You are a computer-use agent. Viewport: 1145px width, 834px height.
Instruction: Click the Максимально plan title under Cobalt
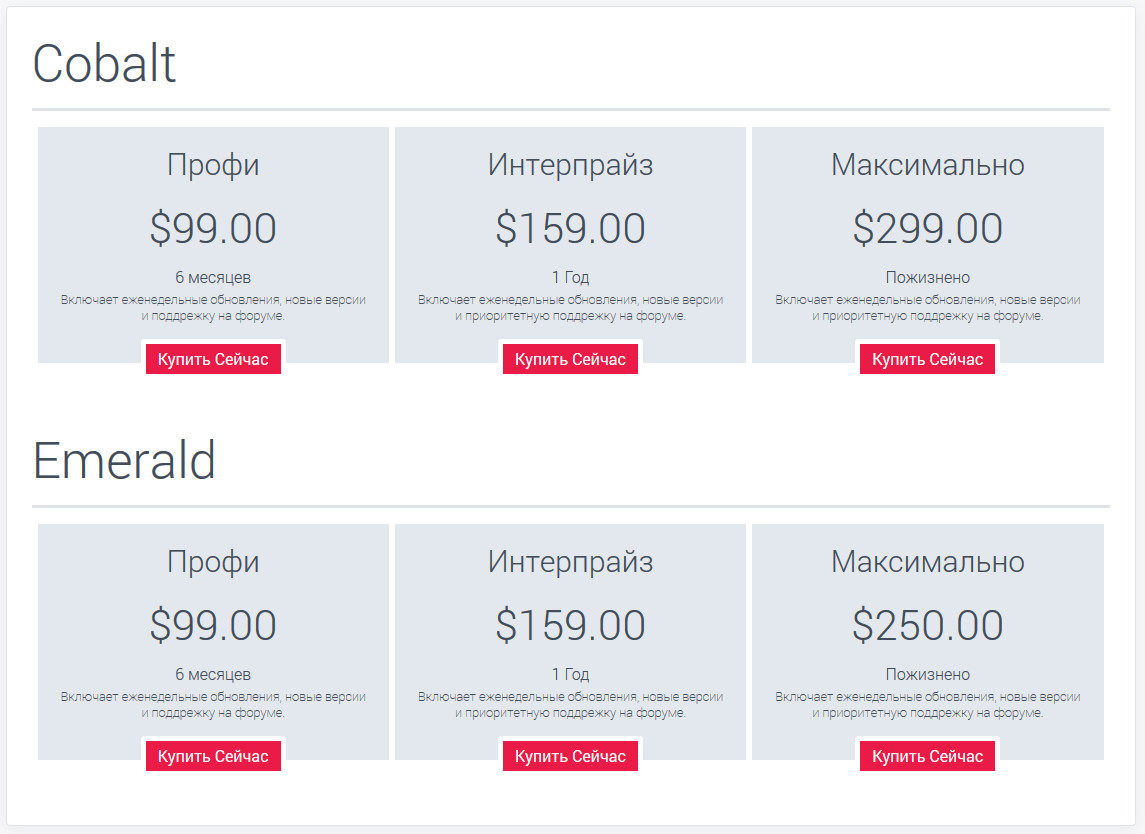[927, 167]
